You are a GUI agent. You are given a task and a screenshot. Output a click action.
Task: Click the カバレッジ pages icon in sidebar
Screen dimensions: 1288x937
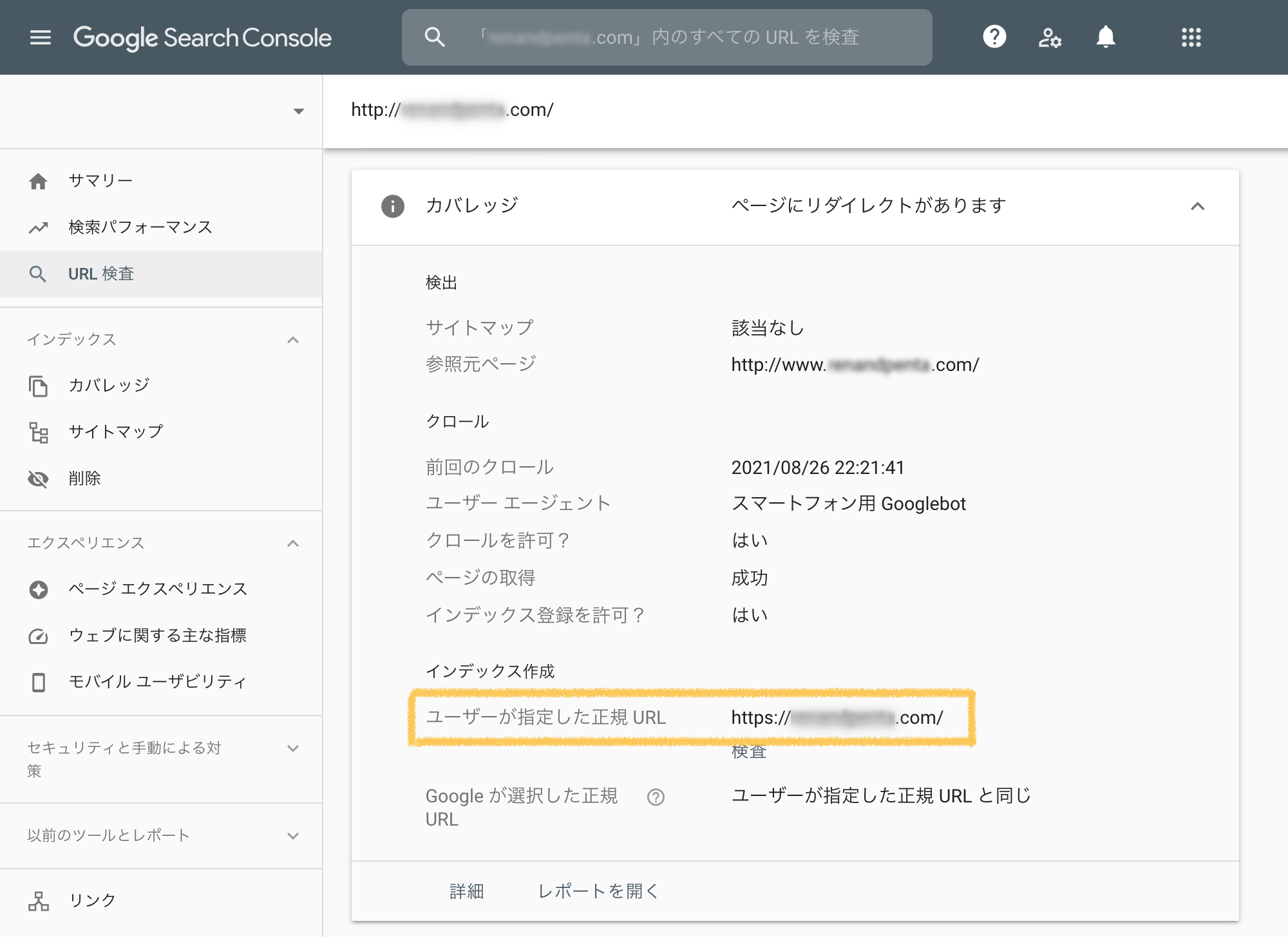tap(38, 386)
